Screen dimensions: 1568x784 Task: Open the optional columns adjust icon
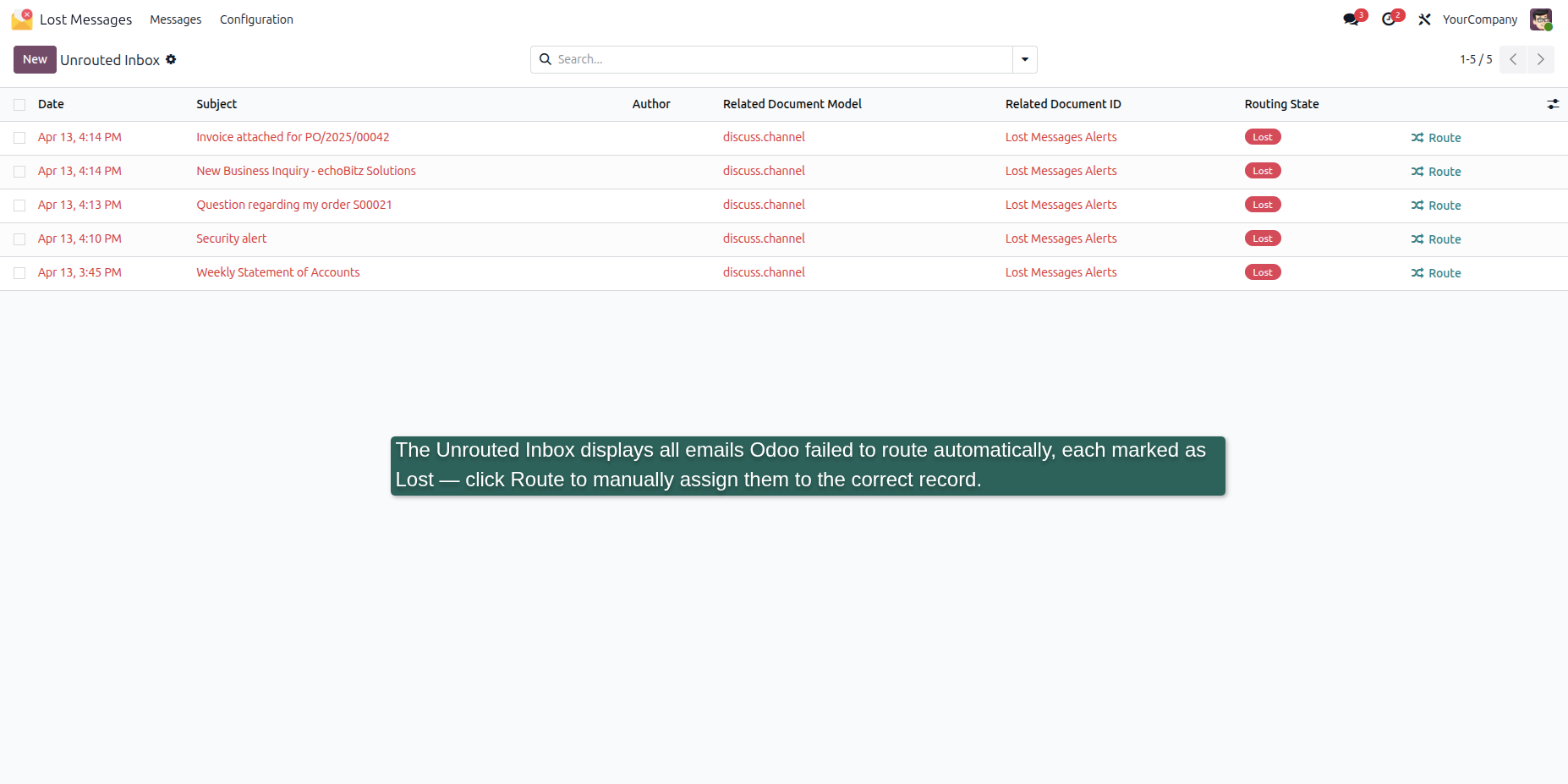[x=1553, y=104]
